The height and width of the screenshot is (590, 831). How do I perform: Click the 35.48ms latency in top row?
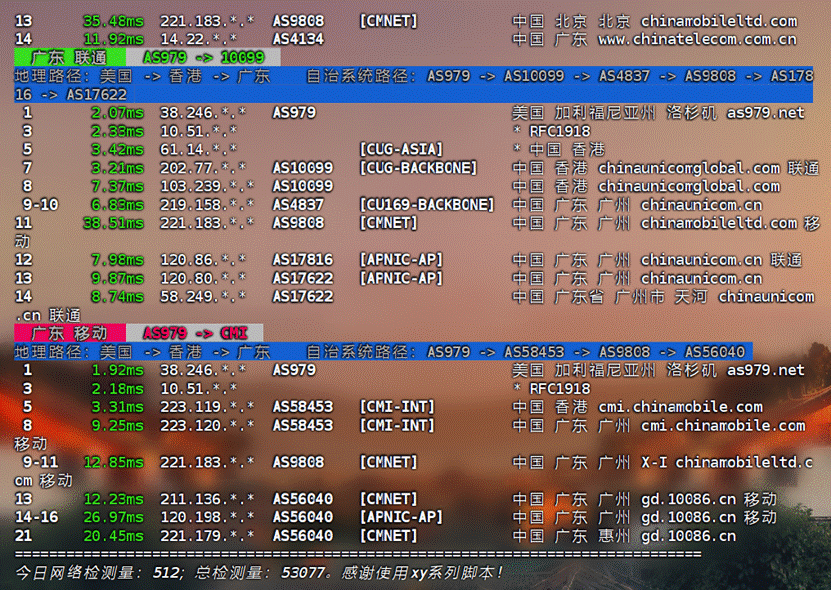pos(113,21)
